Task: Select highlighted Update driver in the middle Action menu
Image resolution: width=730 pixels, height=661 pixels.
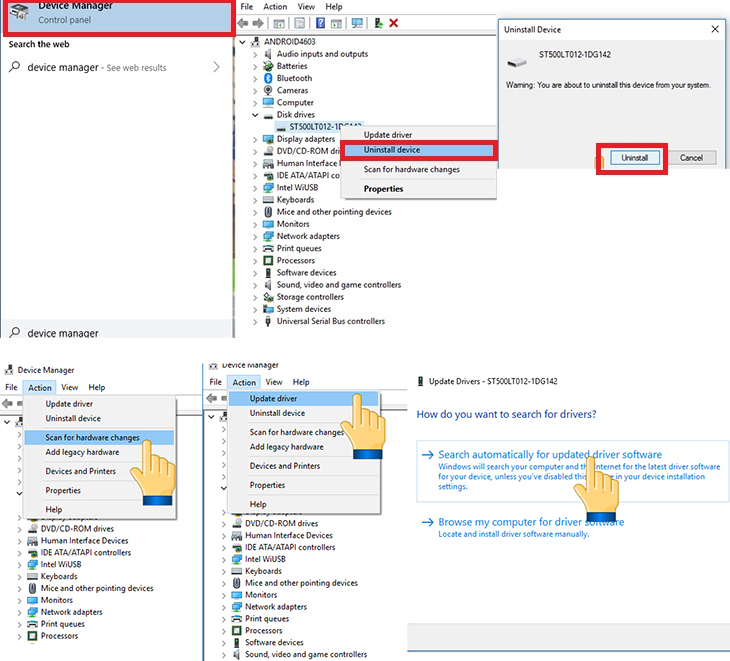Action: click(303, 398)
